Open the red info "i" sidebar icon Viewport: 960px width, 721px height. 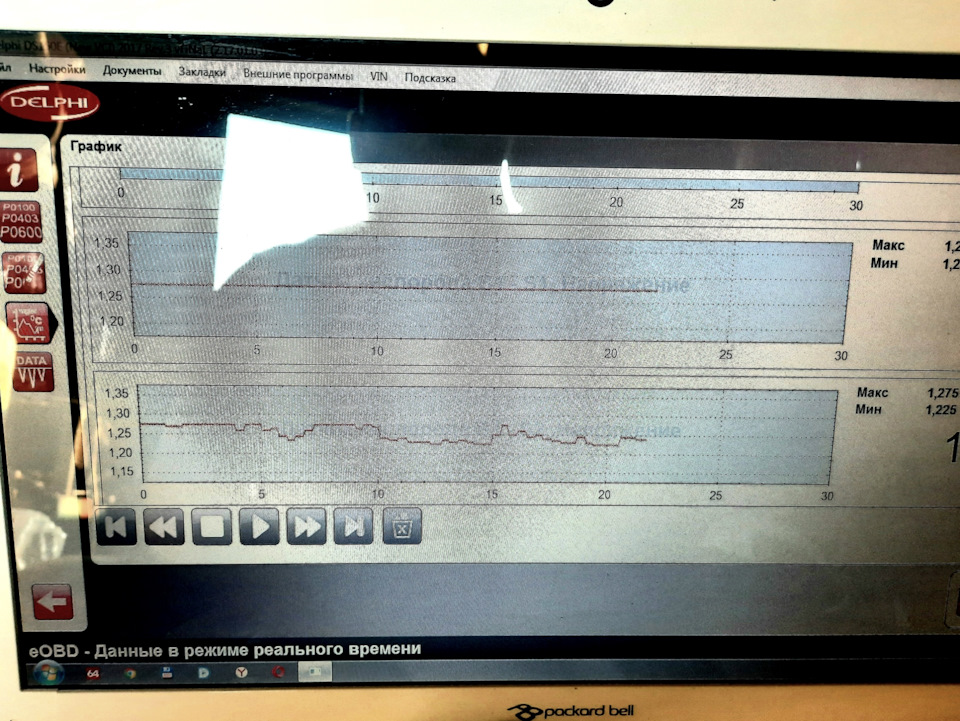pos(20,169)
